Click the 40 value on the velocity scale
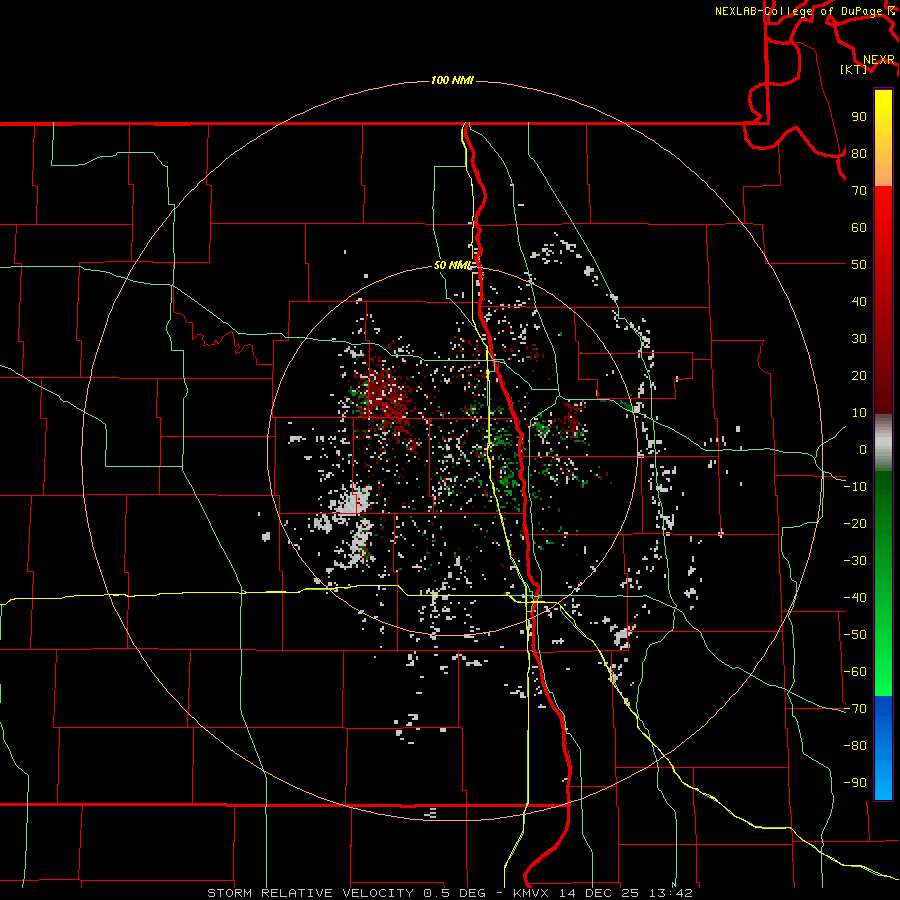This screenshot has width=900, height=900. pos(859,301)
